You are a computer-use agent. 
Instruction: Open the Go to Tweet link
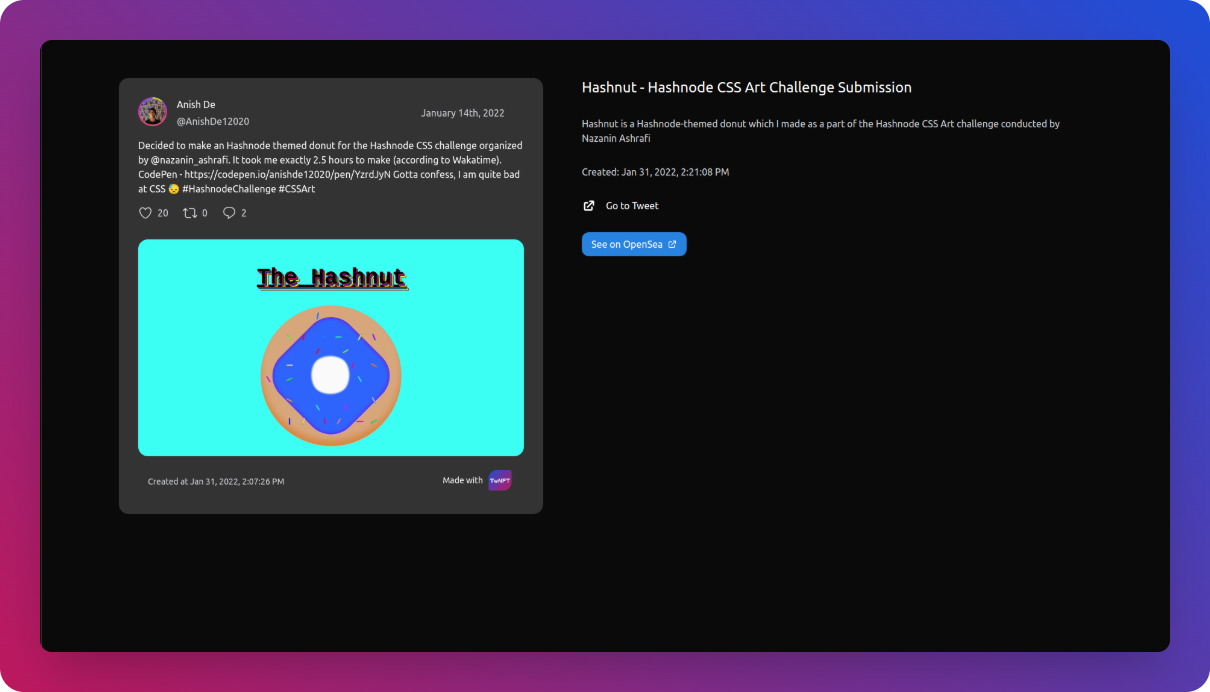pyautogui.click(x=632, y=206)
